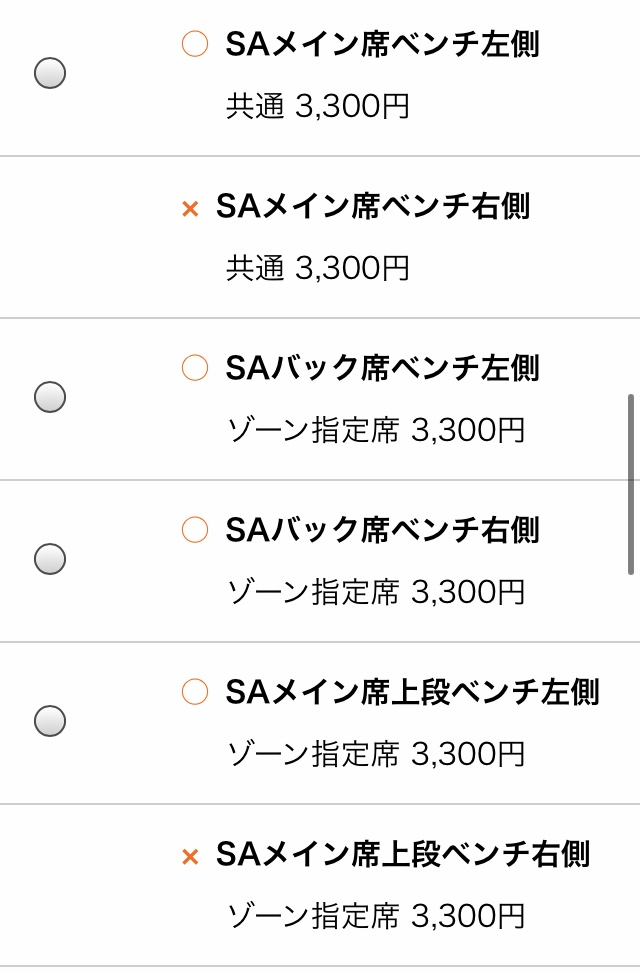Click the orange circle availability icon beside SAメイン席ベンチ左側
The width and height of the screenshot is (640, 973).
click(x=194, y=43)
